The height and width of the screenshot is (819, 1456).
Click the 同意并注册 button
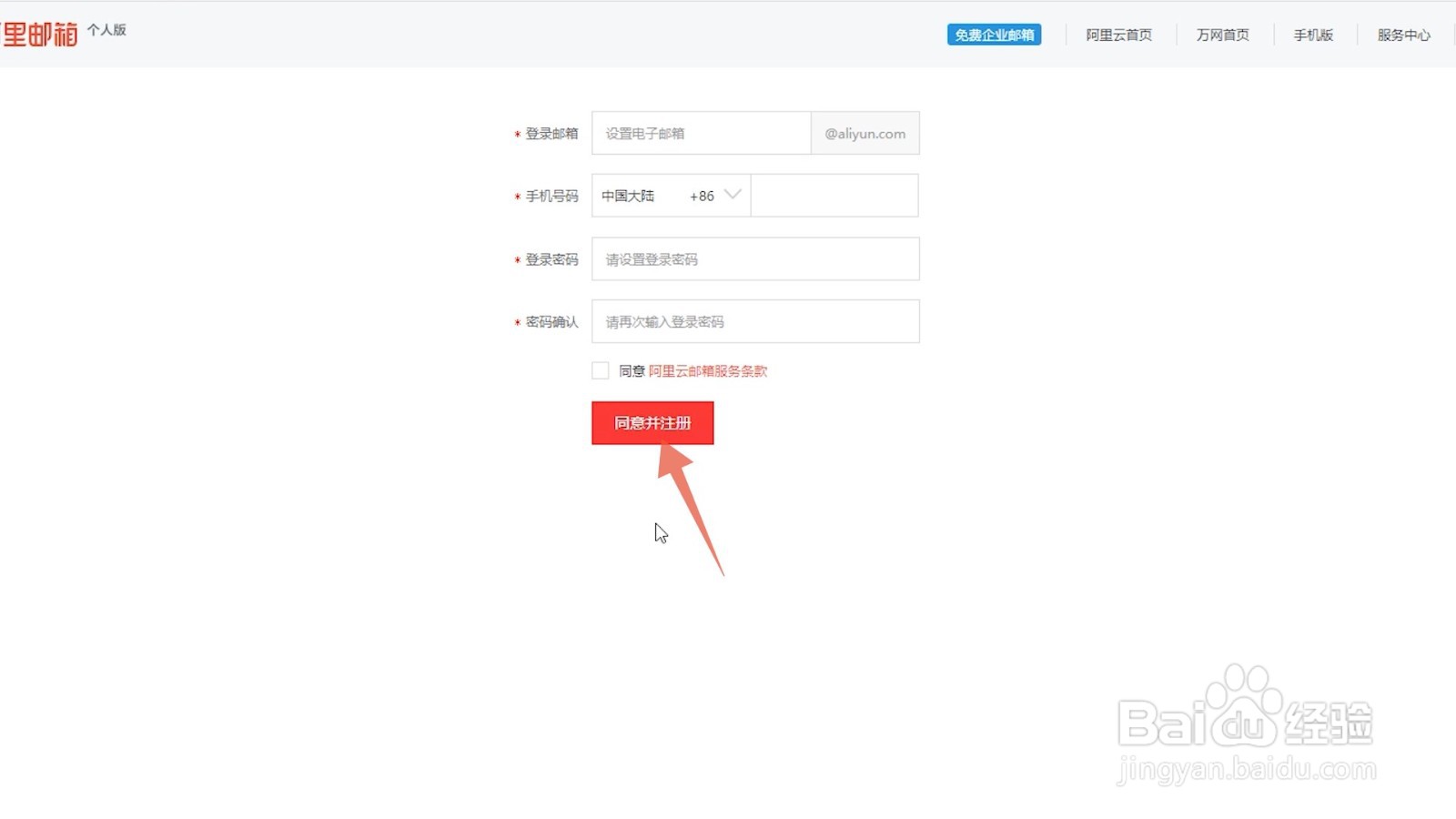click(652, 423)
